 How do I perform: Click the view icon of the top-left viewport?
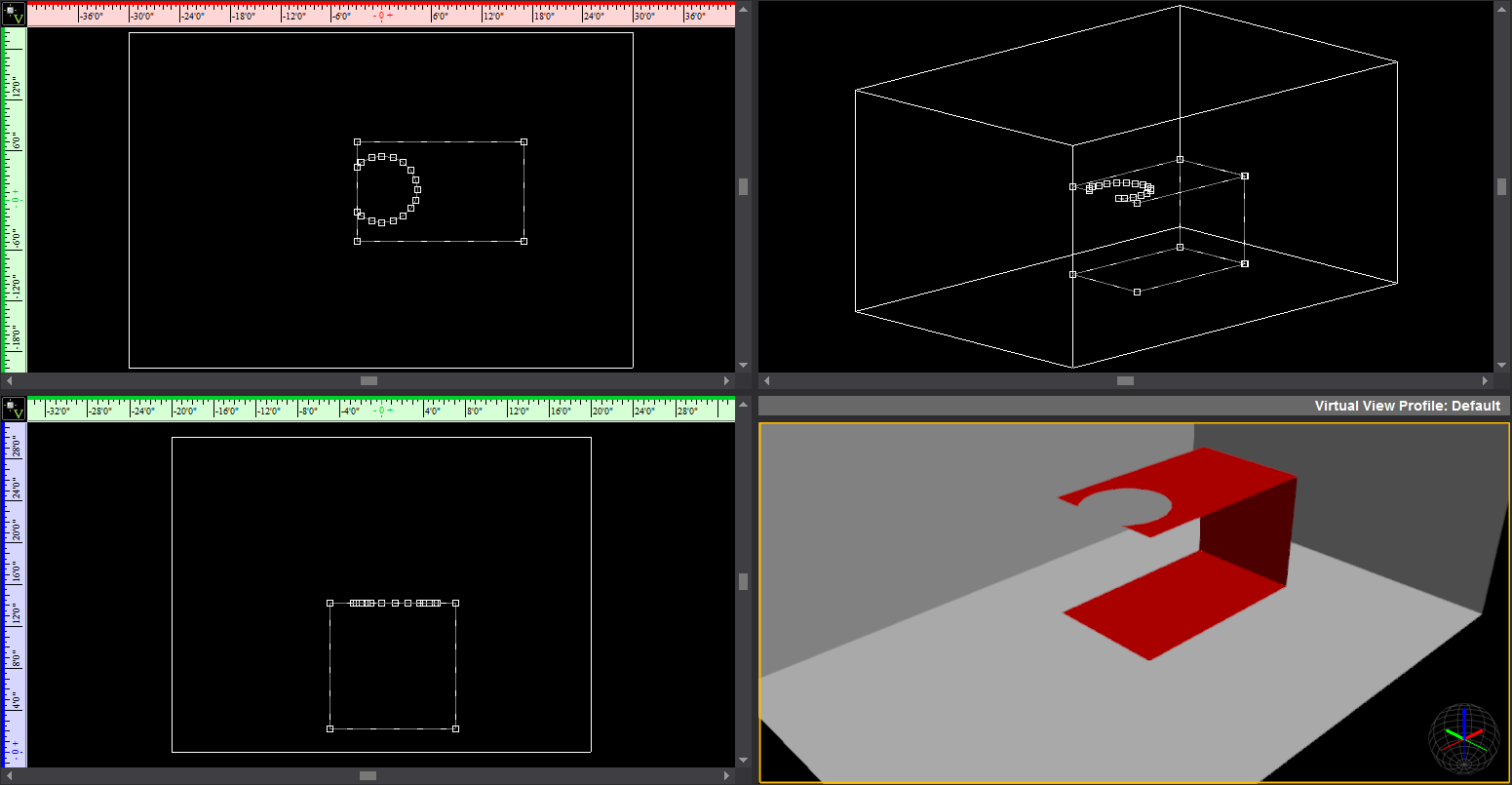13,13
